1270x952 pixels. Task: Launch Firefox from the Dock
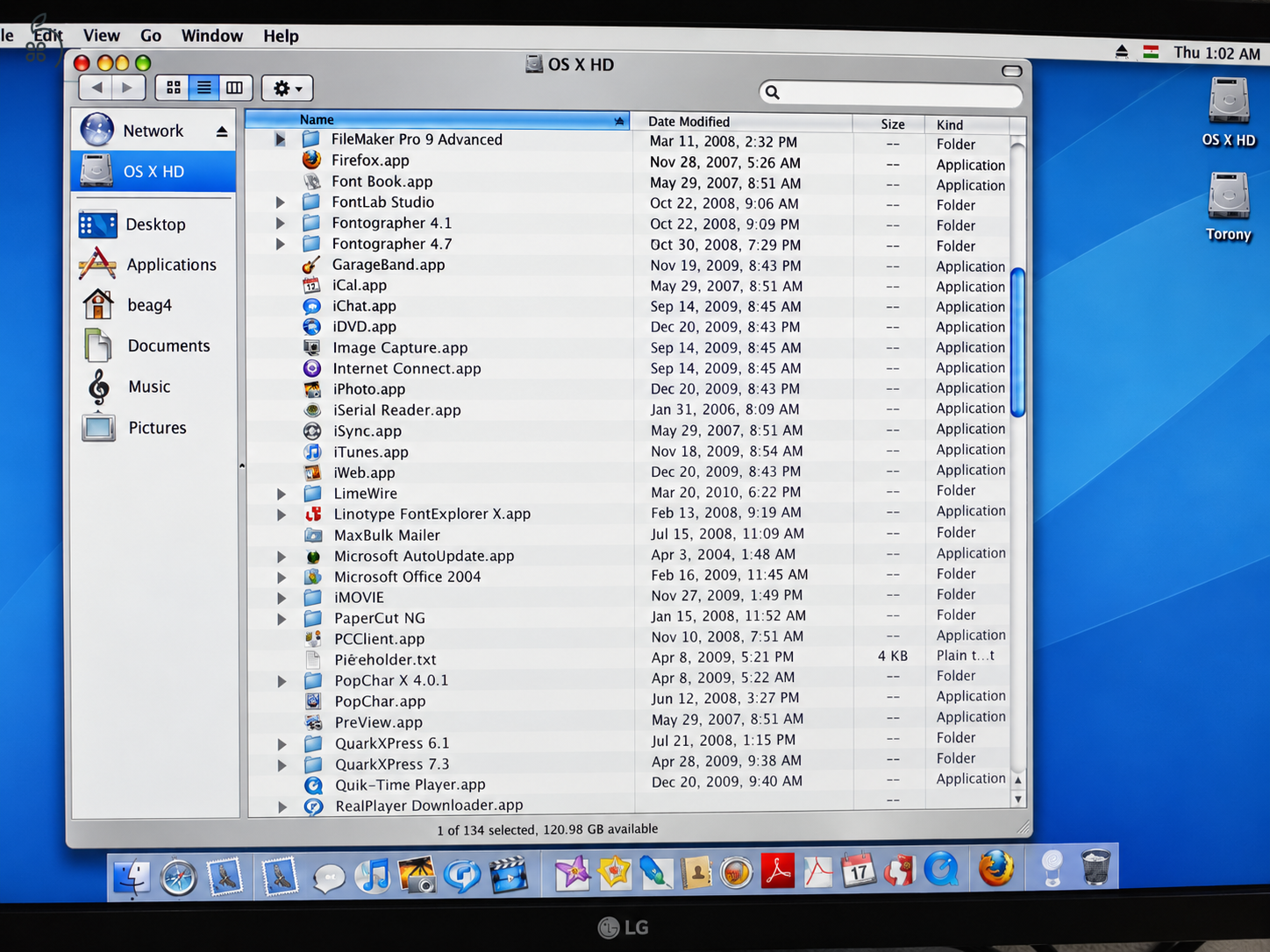[x=996, y=869]
